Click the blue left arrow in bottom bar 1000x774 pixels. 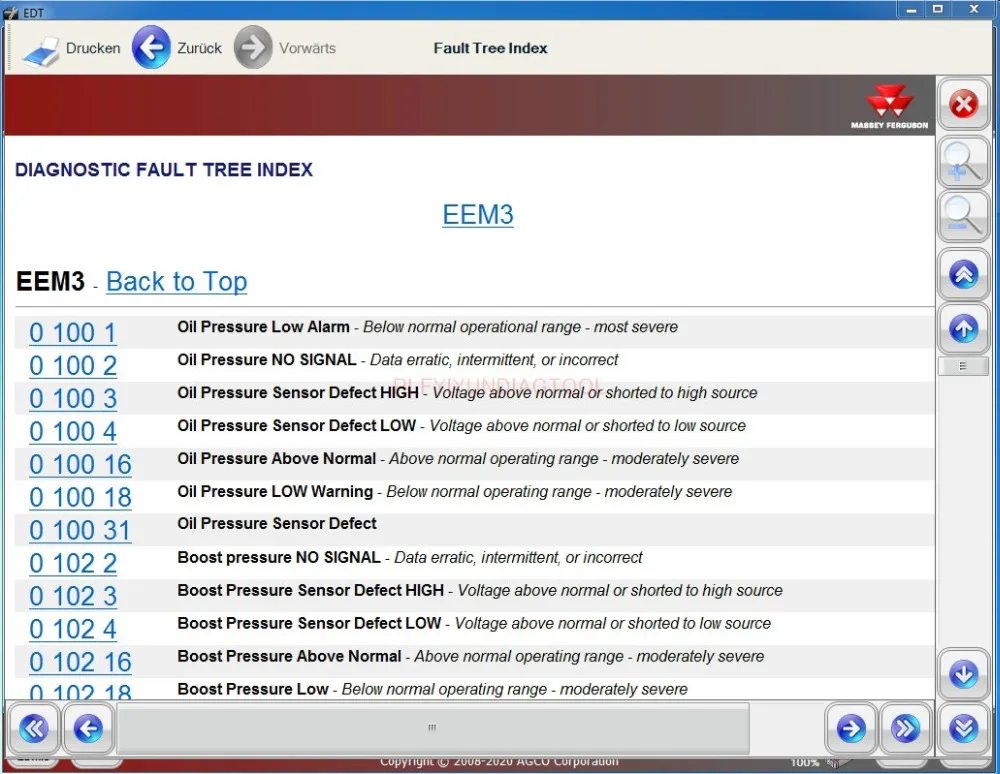[x=88, y=730]
